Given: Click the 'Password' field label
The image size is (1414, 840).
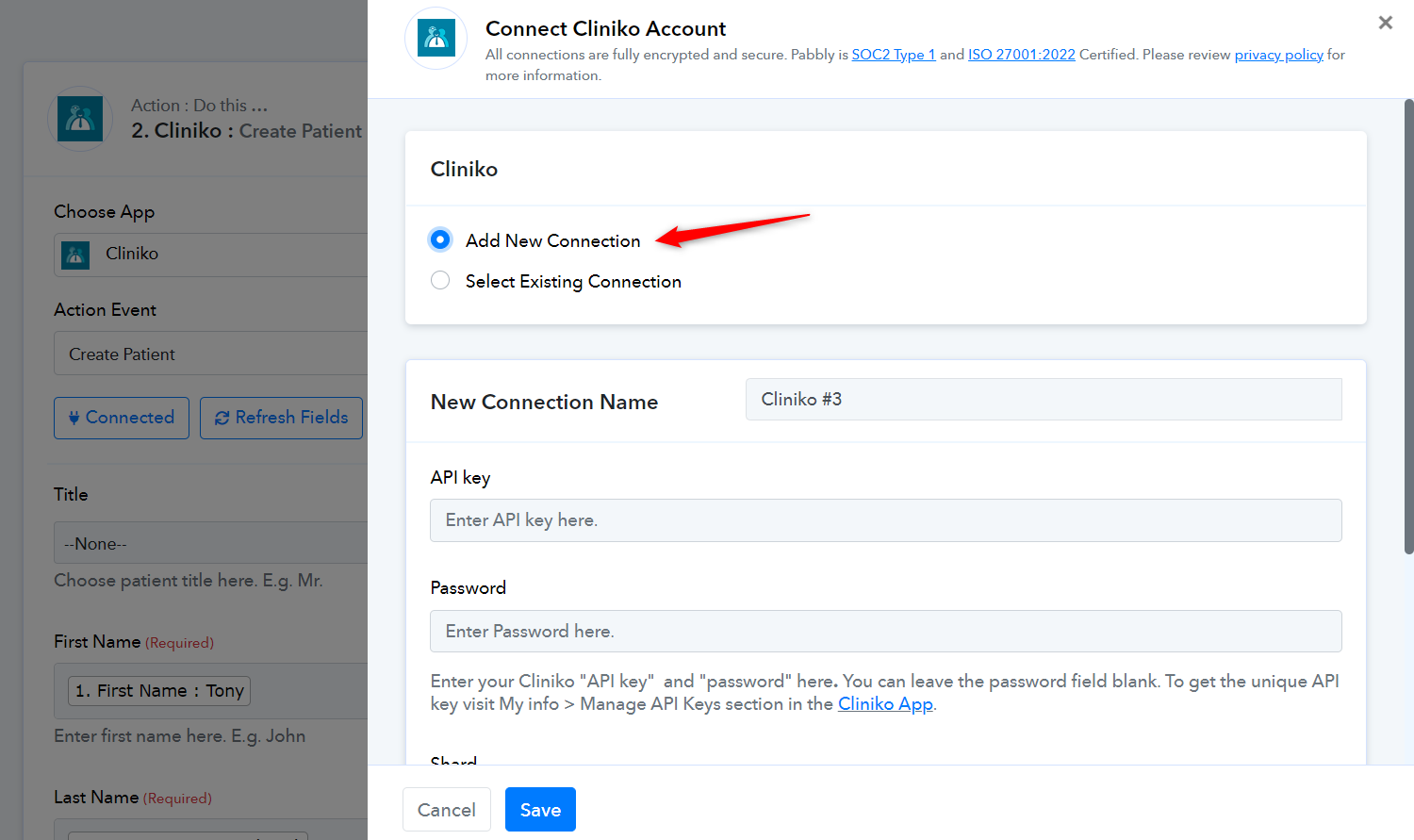Looking at the screenshot, I should point(469,587).
